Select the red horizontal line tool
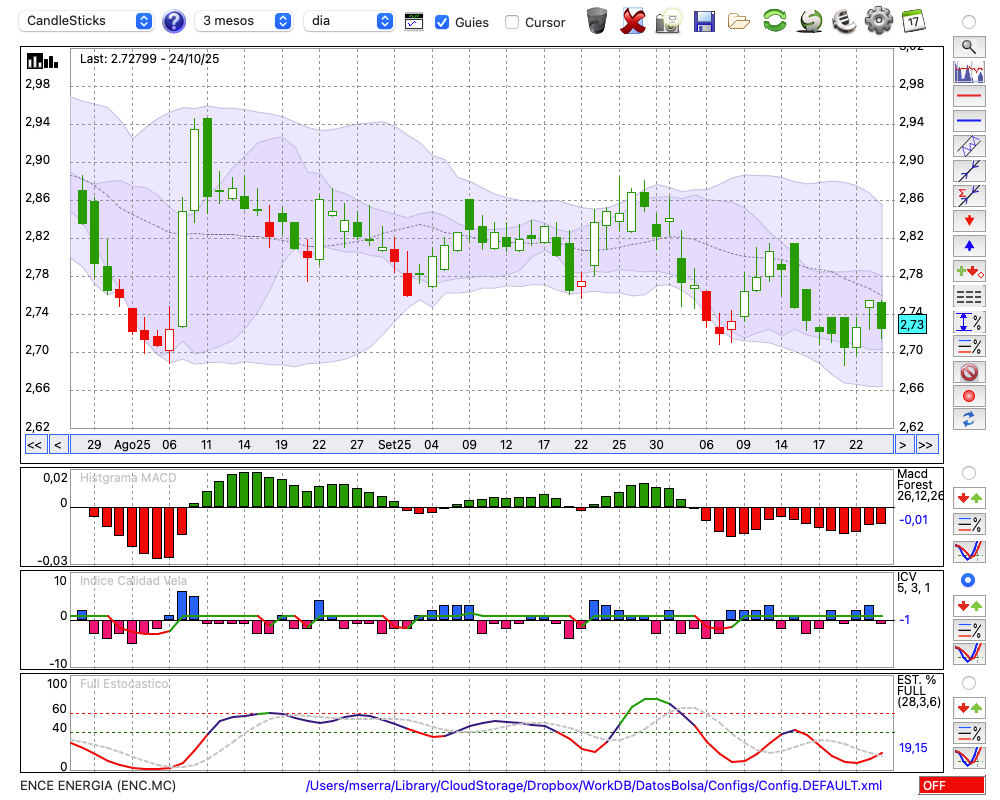Screen dimensions: 1000x800 click(968, 97)
